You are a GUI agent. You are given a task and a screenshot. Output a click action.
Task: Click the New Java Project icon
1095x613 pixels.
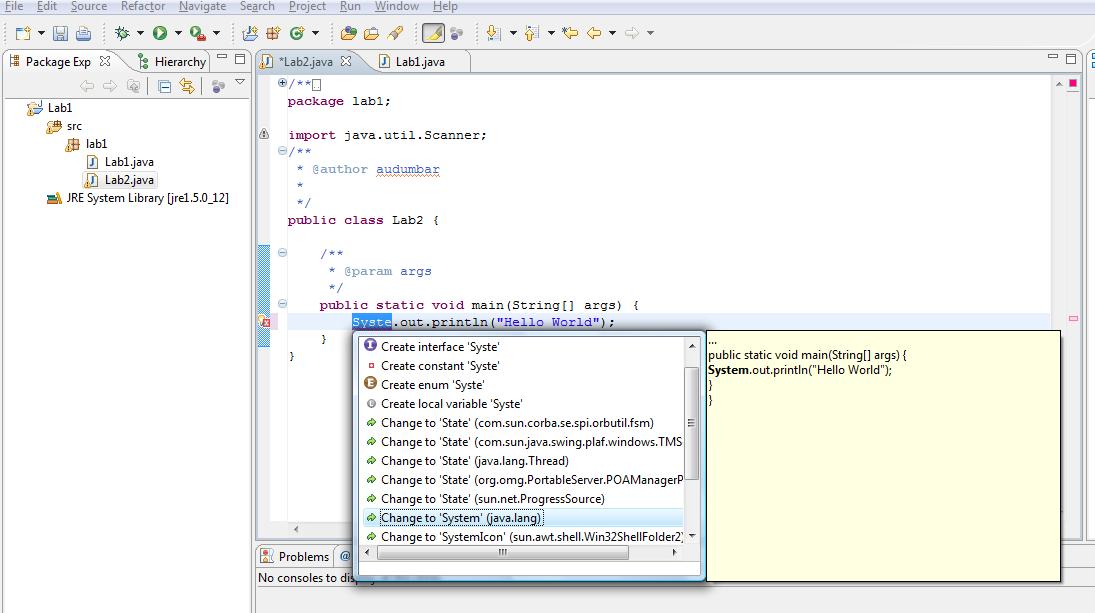coord(249,33)
